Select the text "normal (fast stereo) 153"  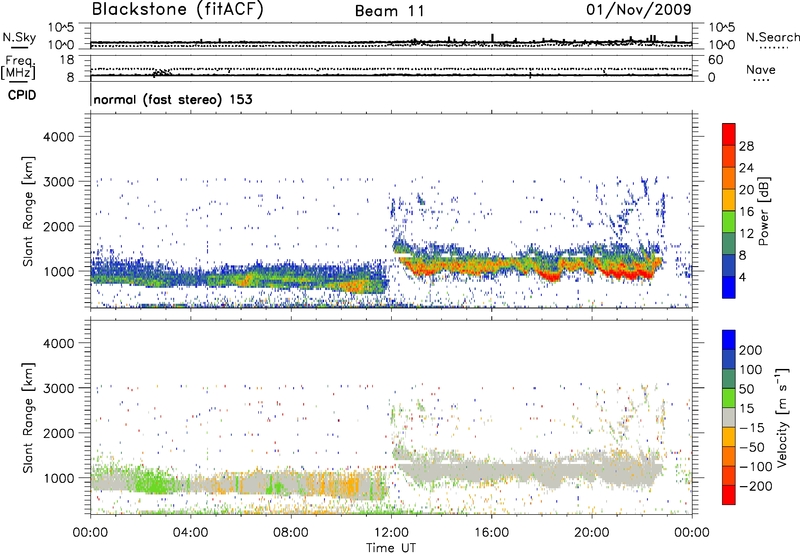click(x=173, y=99)
